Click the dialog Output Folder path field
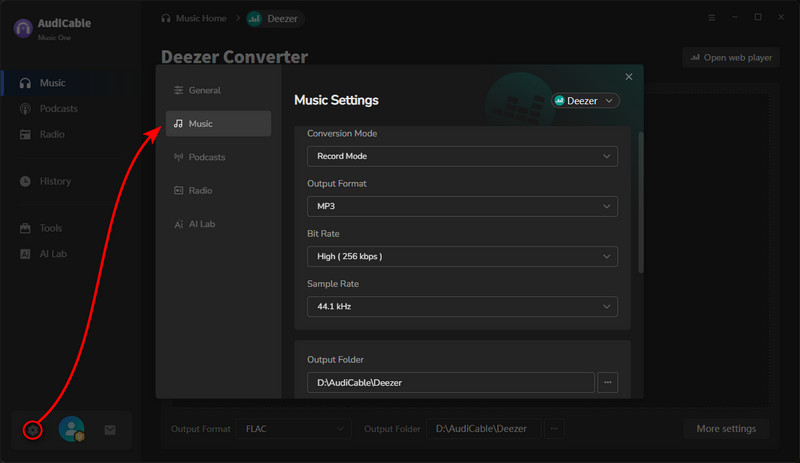Viewport: 800px width, 463px height. tap(451, 382)
